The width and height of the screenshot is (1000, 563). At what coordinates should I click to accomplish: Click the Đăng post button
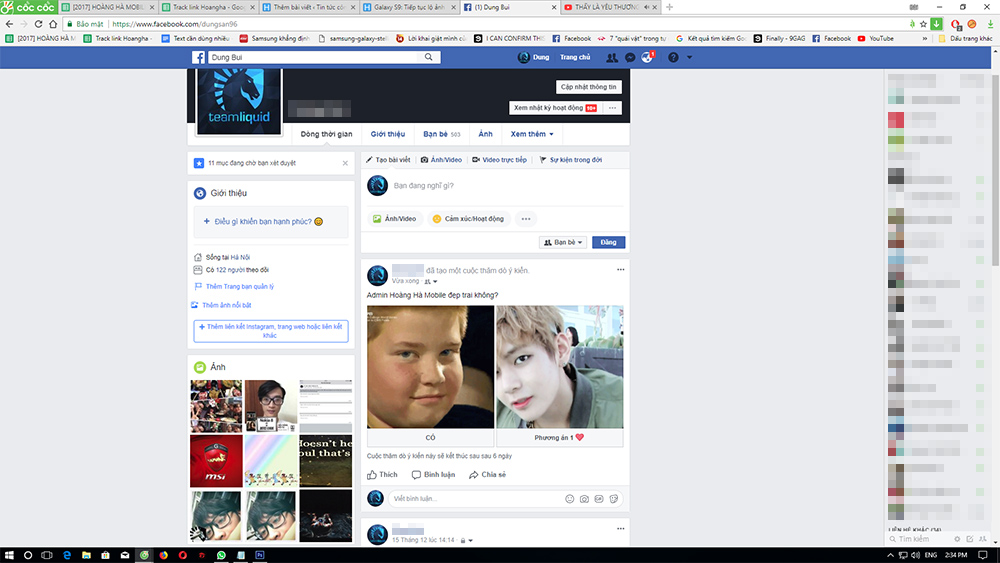coord(608,242)
